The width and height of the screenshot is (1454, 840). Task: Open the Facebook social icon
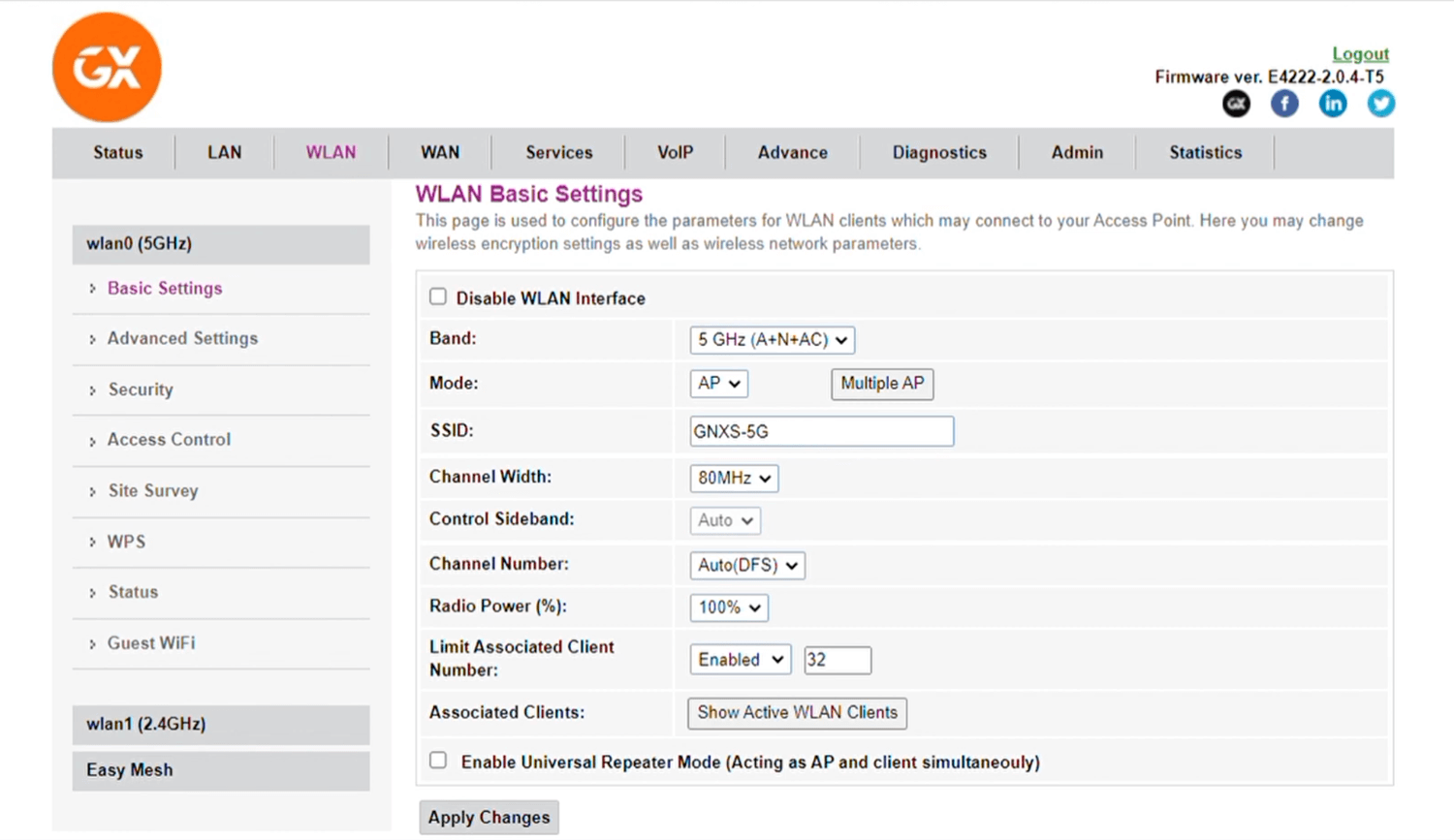pos(1284,104)
